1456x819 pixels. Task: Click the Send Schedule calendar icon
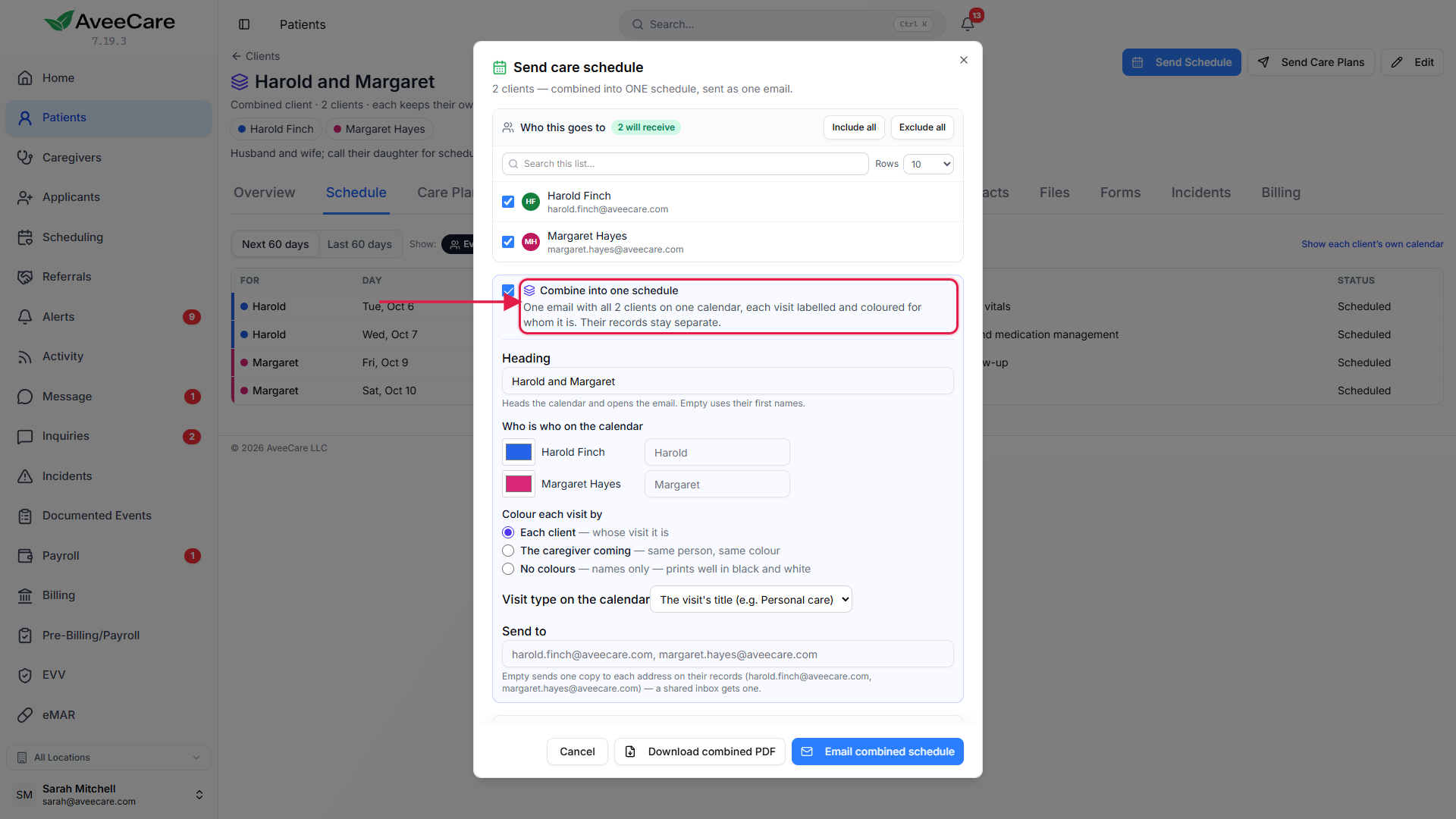pos(1137,62)
